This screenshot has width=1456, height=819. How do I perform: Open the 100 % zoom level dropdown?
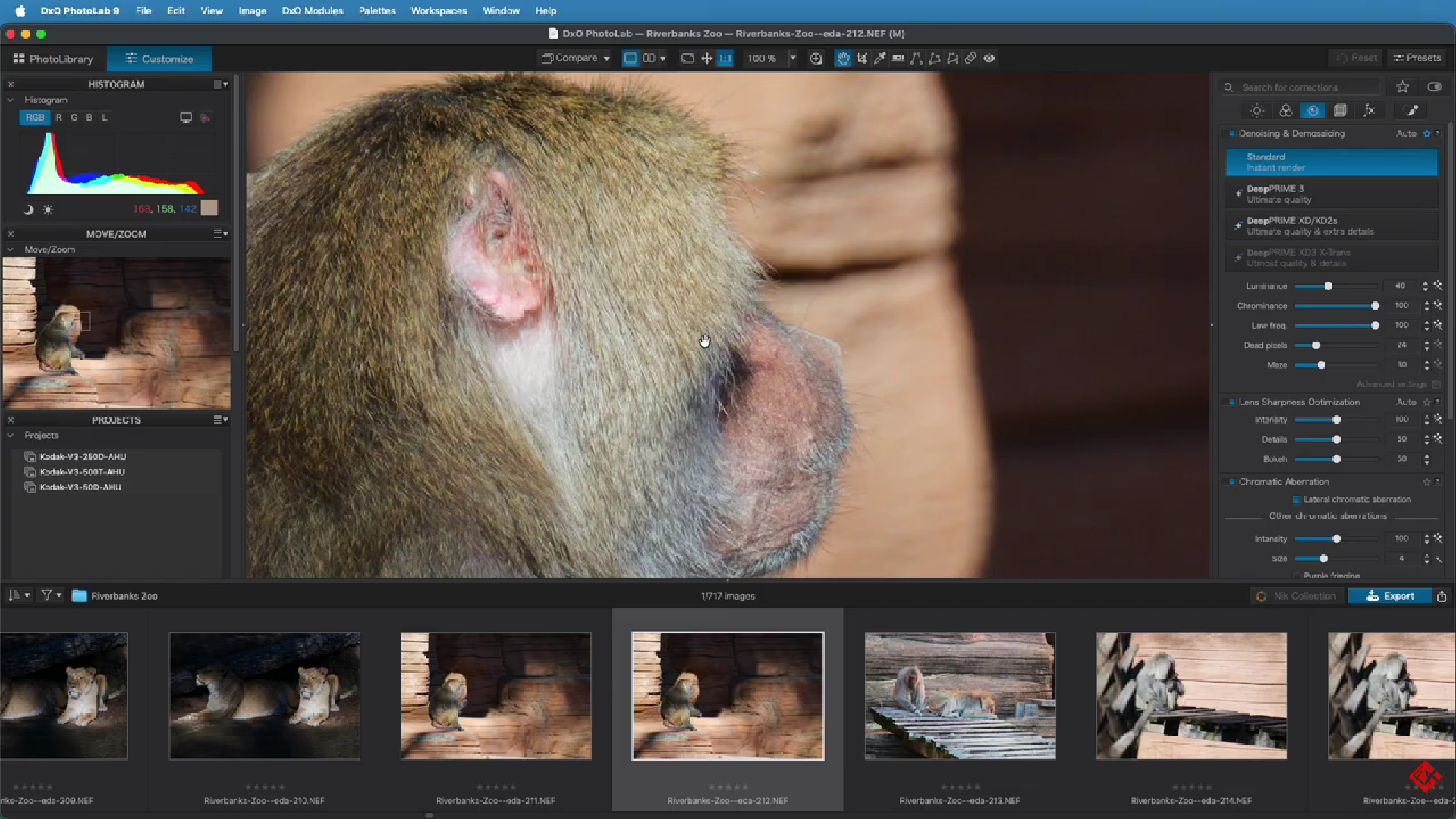pyautogui.click(x=793, y=58)
